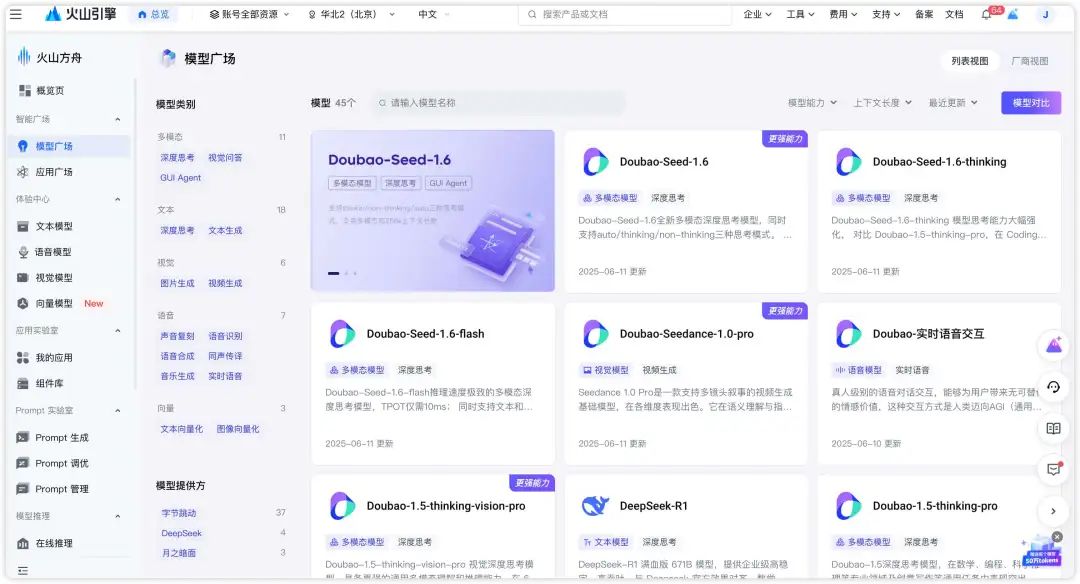1080x584 pixels.
Task: Open the 支持 top menu
Action: pyautogui.click(x=886, y=14)
